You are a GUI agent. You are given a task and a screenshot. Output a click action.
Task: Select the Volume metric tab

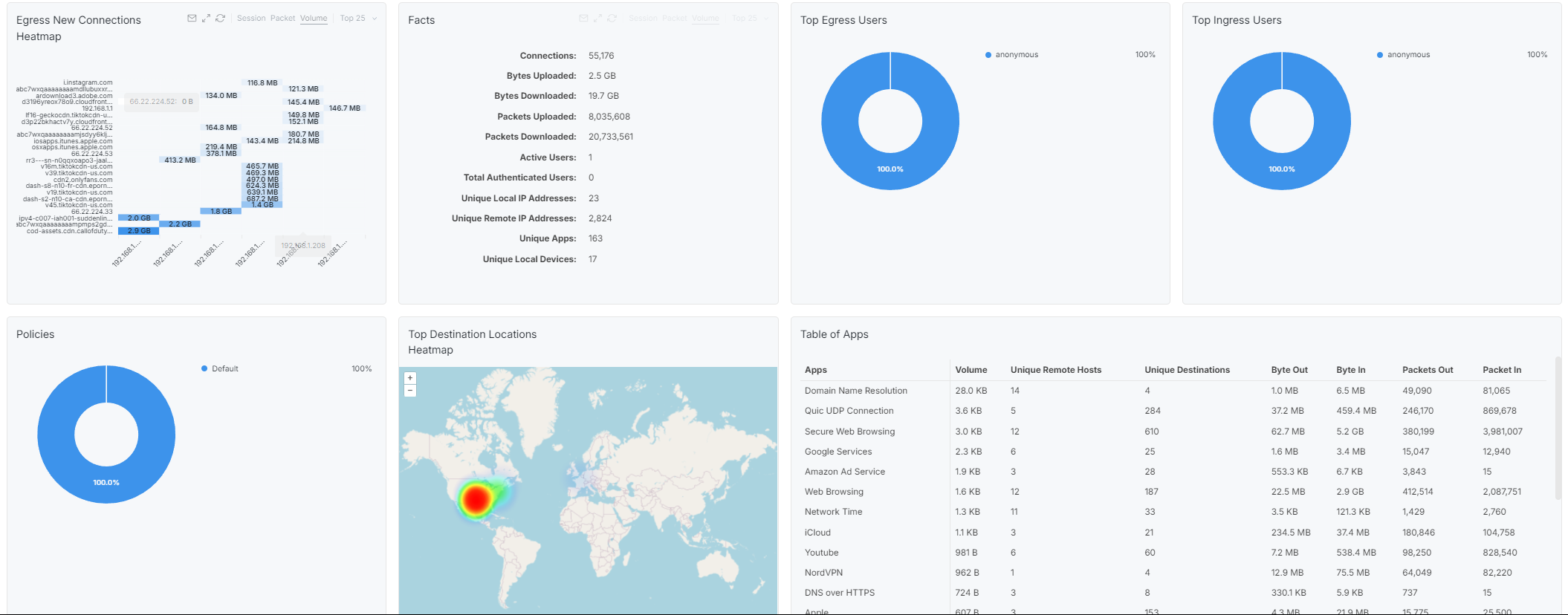pos(314,19)
